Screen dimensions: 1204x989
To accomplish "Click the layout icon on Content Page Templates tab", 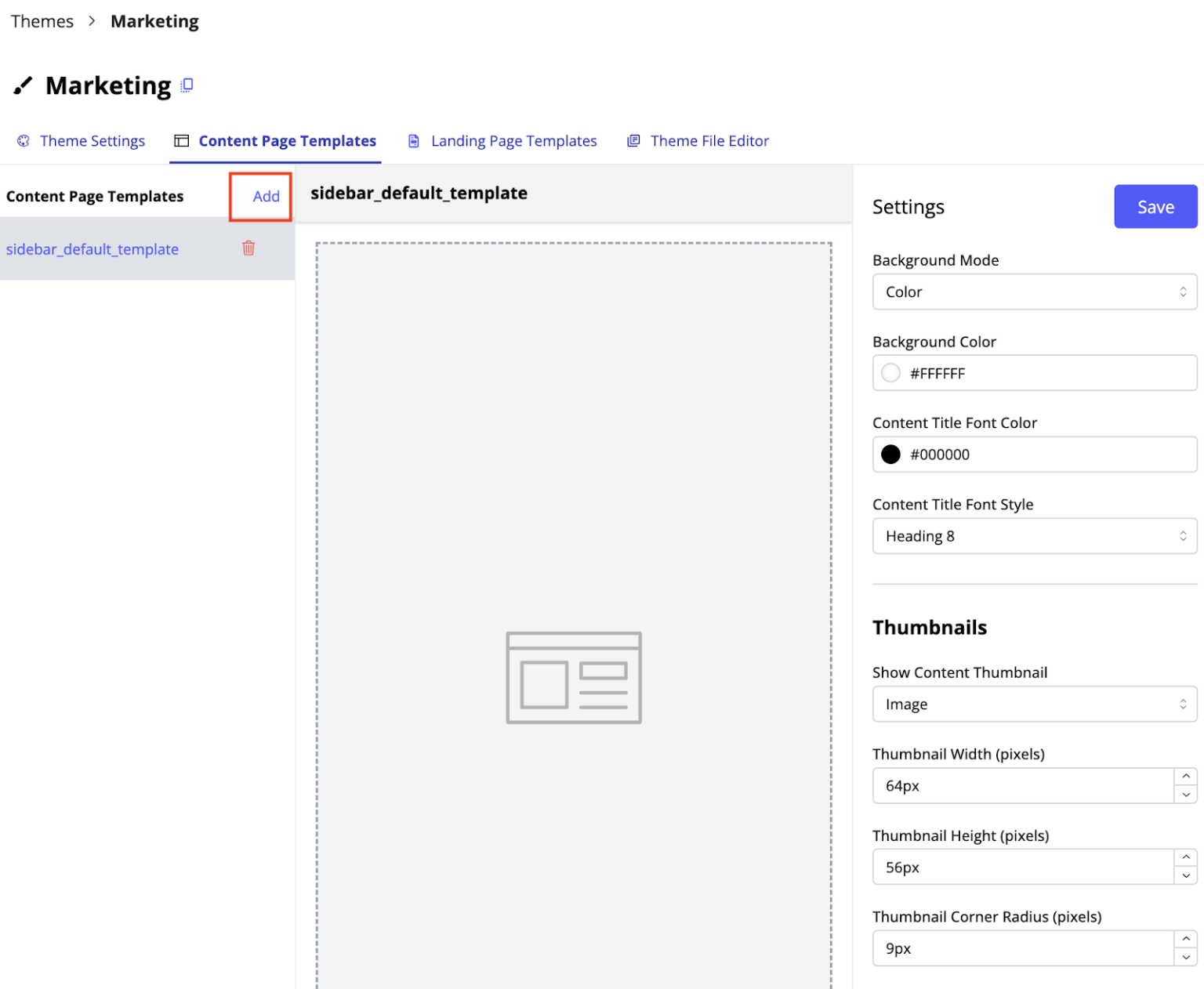I will pyautogui.click(x=181, y=140).
